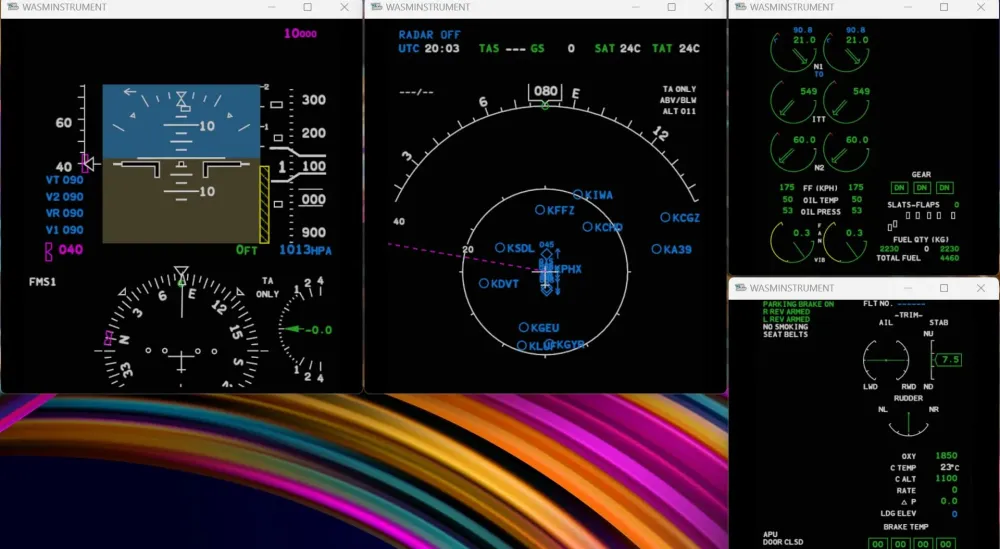1000x549 pixels.
Task: Click the 0FT radio altitude readout
Action: pyautogui.click(x=247, y=250)
